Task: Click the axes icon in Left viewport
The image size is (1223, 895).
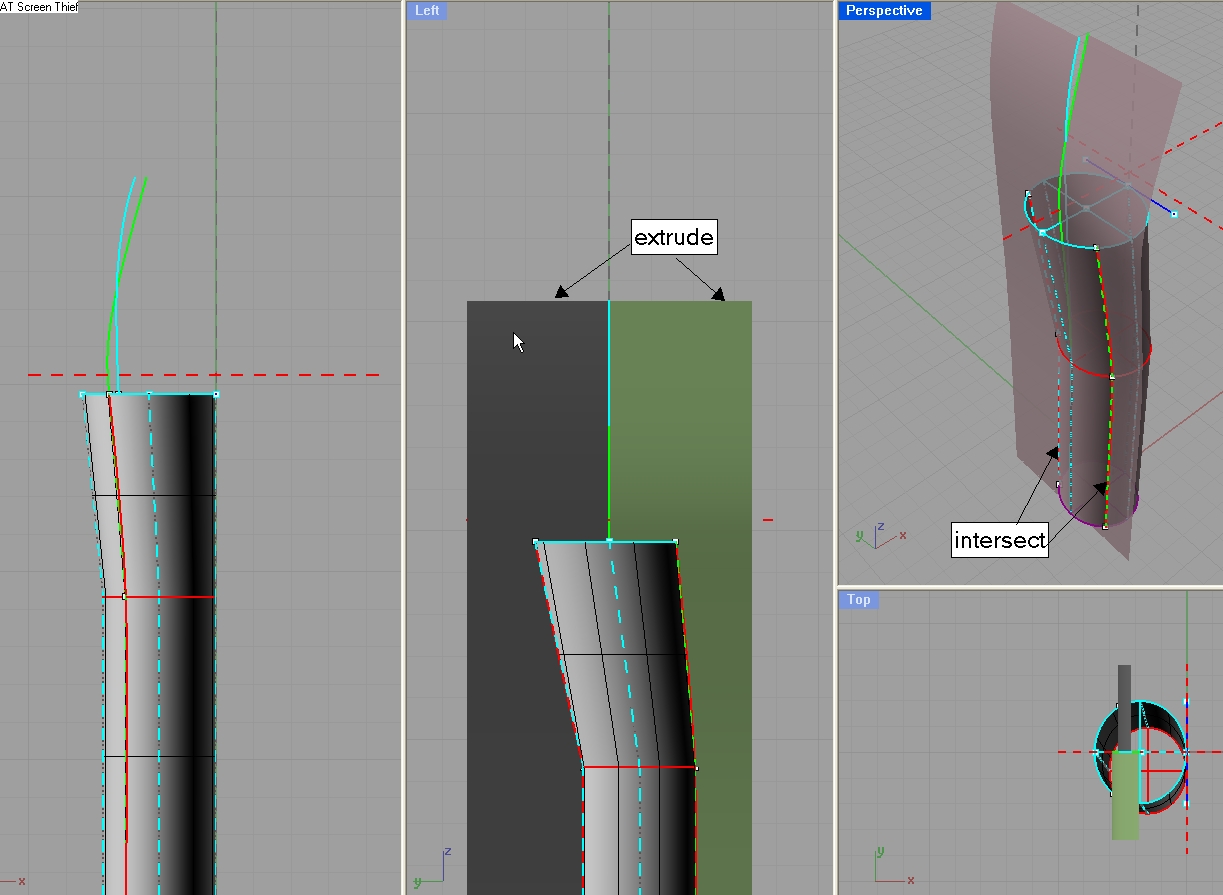Action: [x=433, y=867]
